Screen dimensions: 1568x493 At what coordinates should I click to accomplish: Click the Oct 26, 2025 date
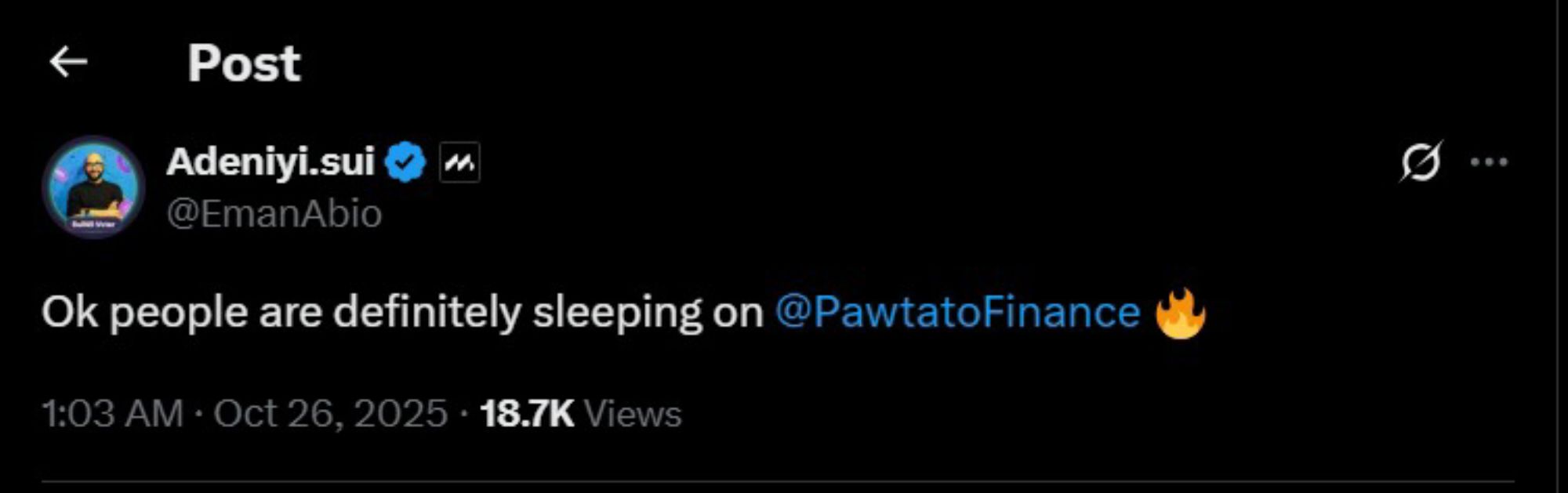tap(330, 413)
